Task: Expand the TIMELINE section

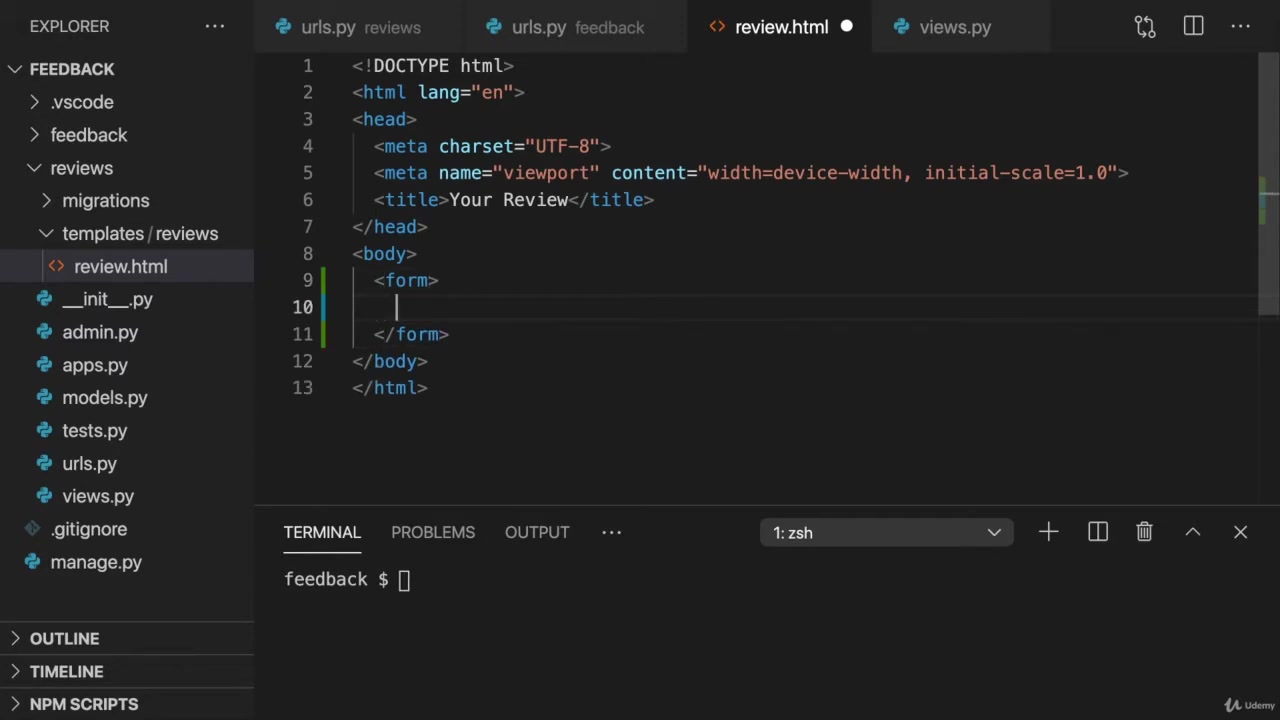Action: 66,672
